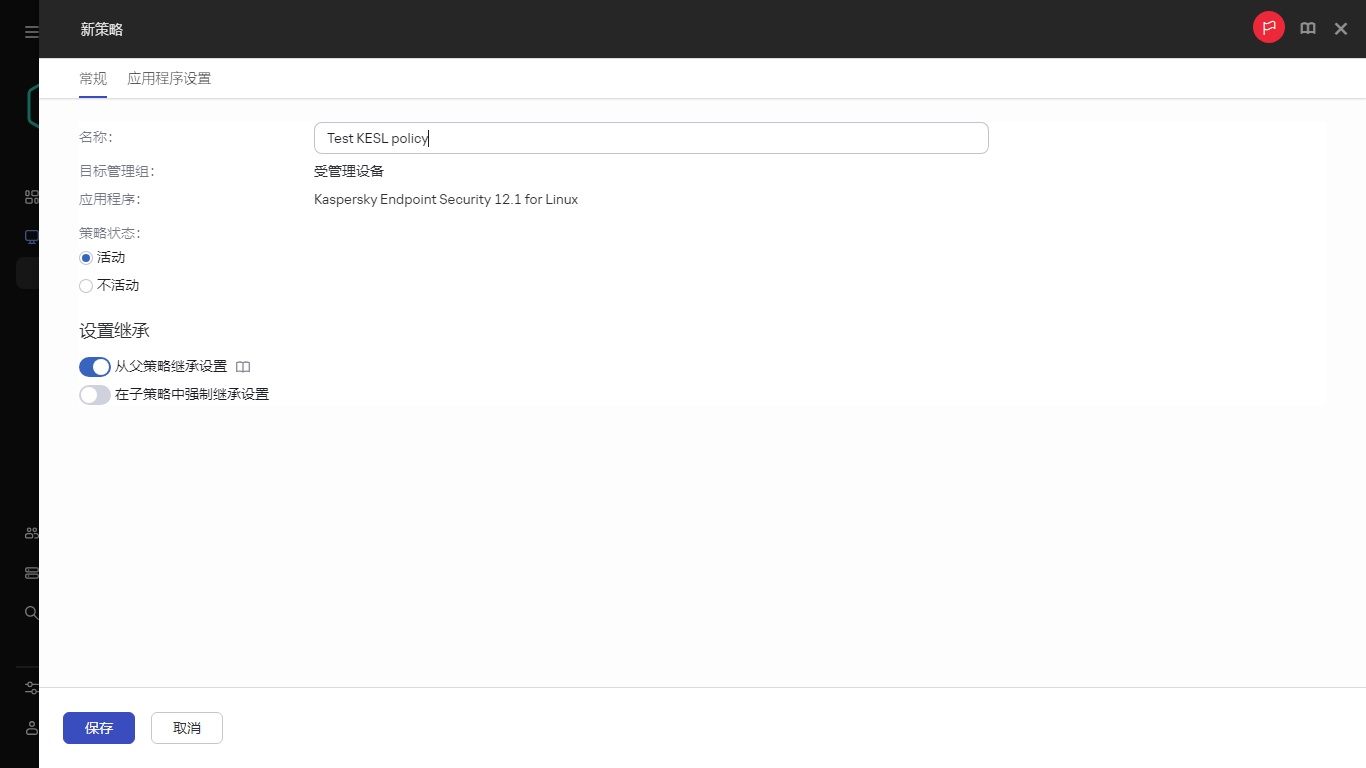Open the 常规 tab
Screen dimensions: 1366x768
pyautogui.click(x=92, y=77)
